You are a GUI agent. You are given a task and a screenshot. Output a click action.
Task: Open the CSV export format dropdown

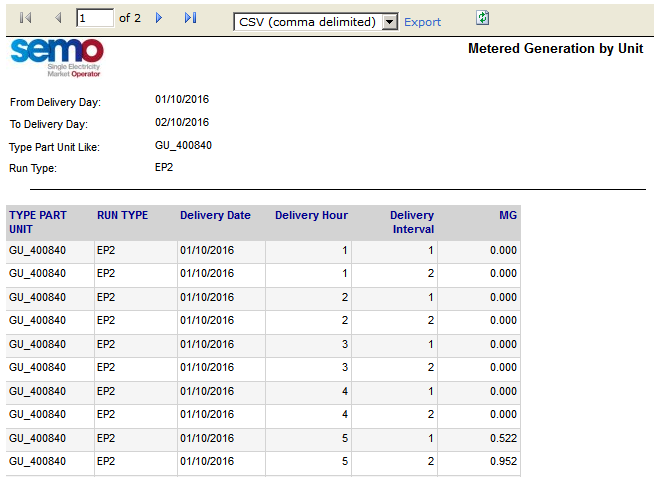390,22
